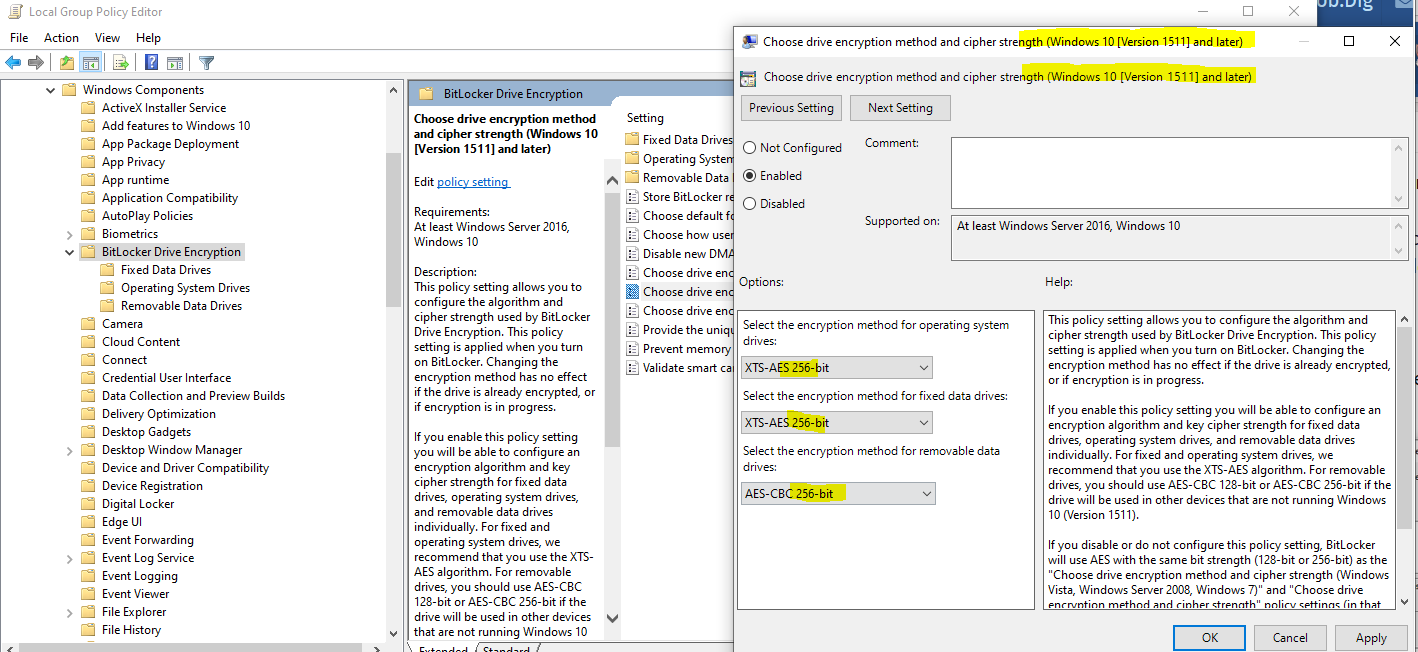This screenshot has height=652, width=1418.
Task: Open the File menu
Action: (19, 37)
